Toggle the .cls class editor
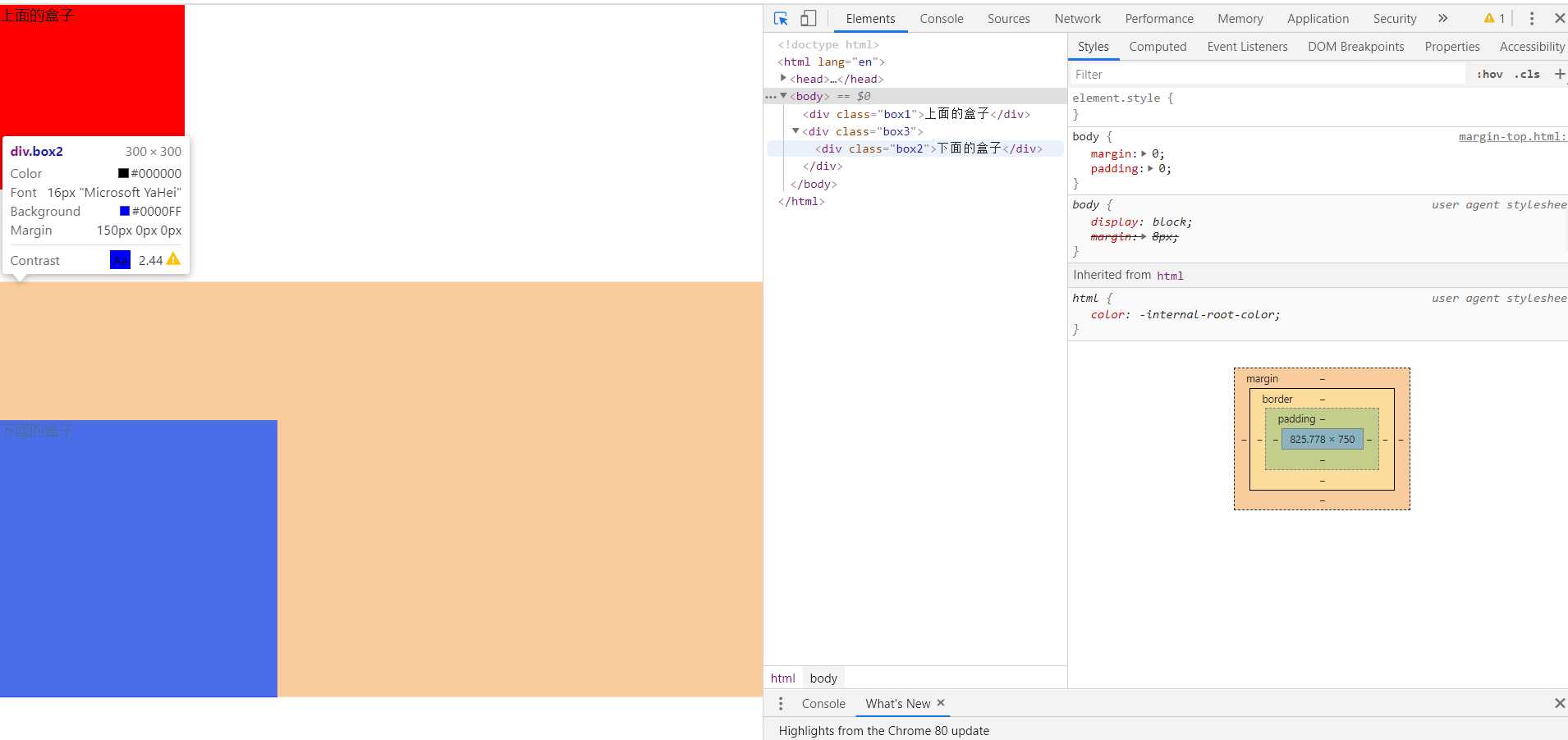1568x740 pixels. [x=1528, y=74]
